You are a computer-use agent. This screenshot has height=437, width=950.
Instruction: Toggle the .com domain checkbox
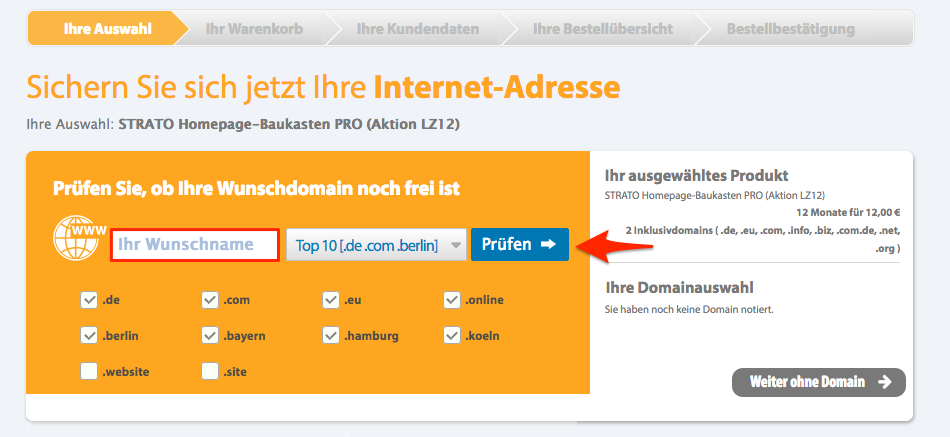210,299
